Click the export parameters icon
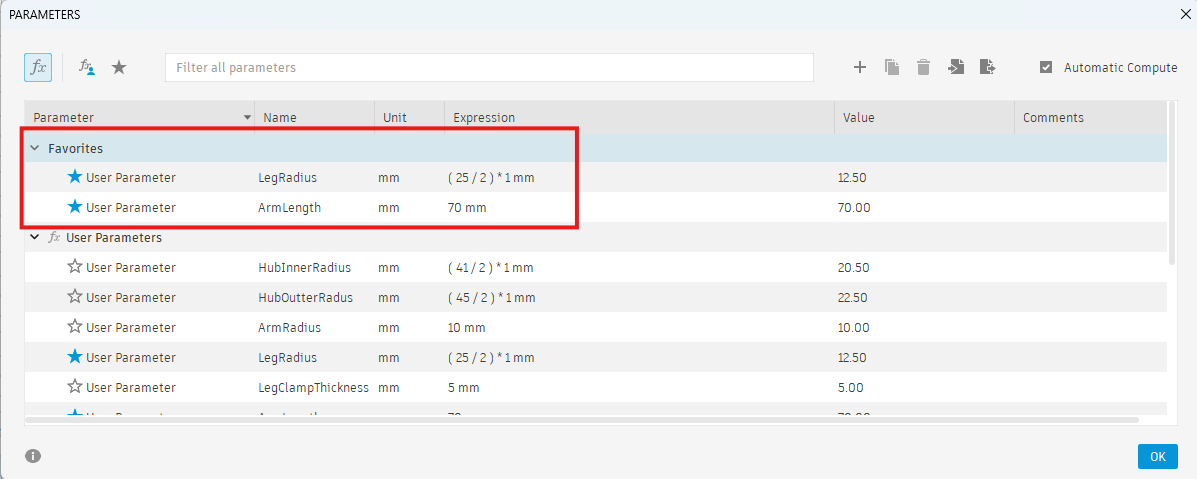Viewport: 1197px width, 479px height. point(988,67)
